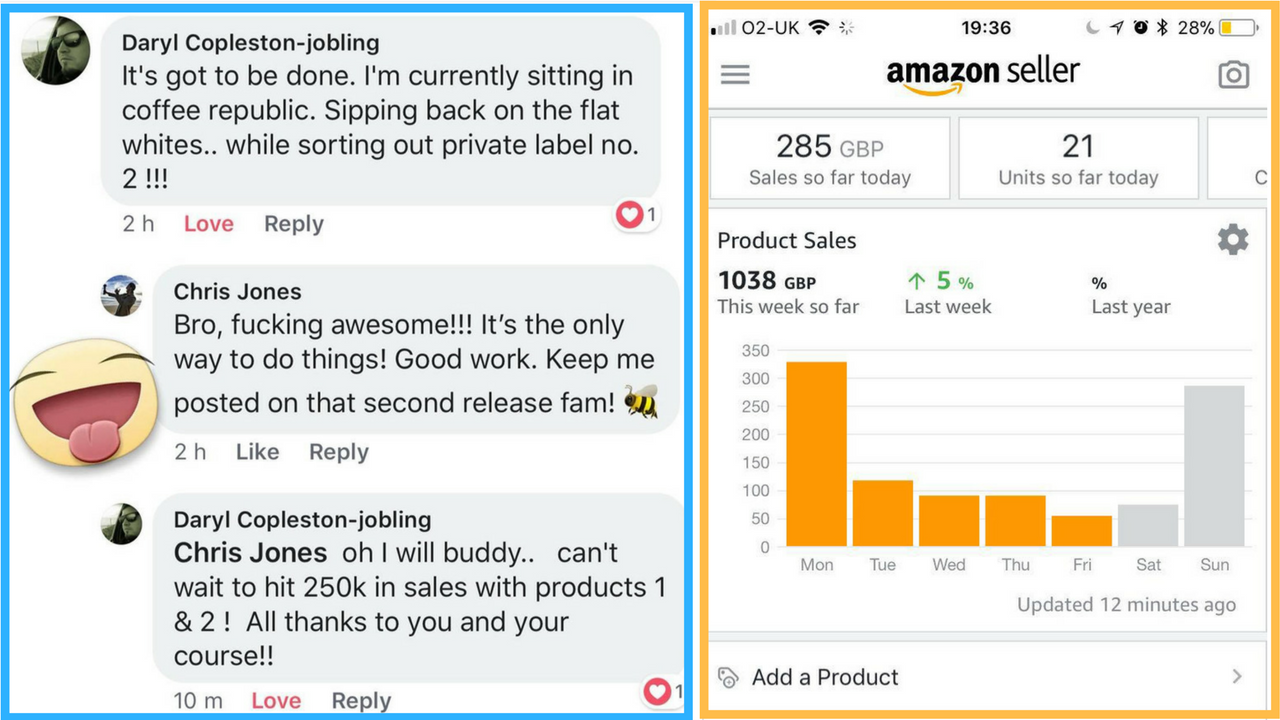This screenshot has height=720, width=1280.
Task: Toggle Love on Daryl's 250k sales comment
Action: coord(276,701)
